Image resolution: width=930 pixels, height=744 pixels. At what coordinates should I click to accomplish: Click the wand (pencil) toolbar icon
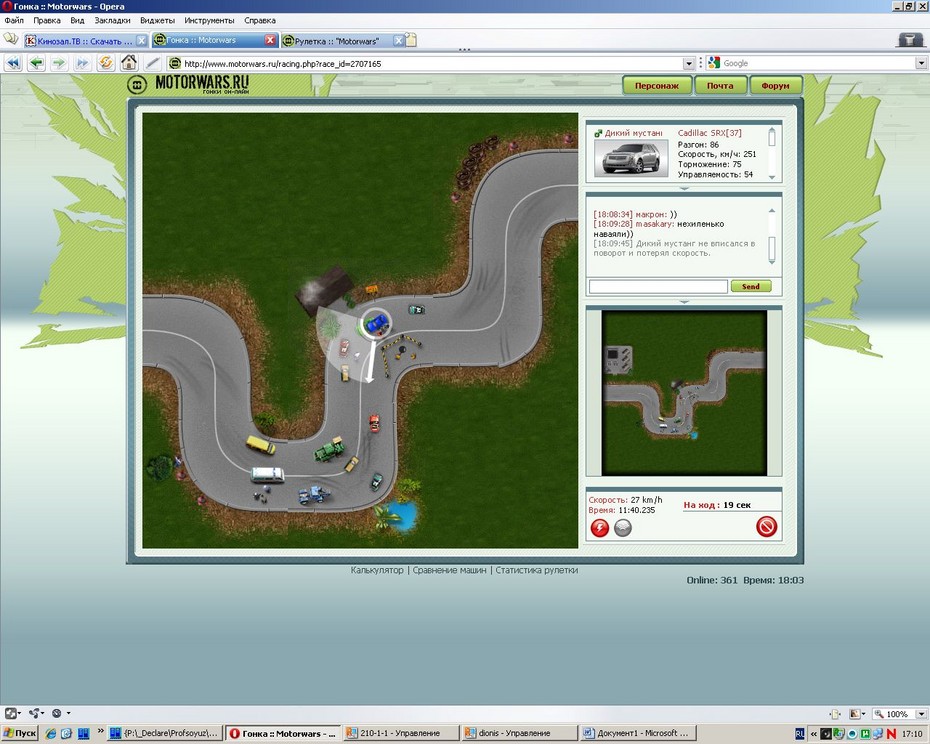click(152, 63)
